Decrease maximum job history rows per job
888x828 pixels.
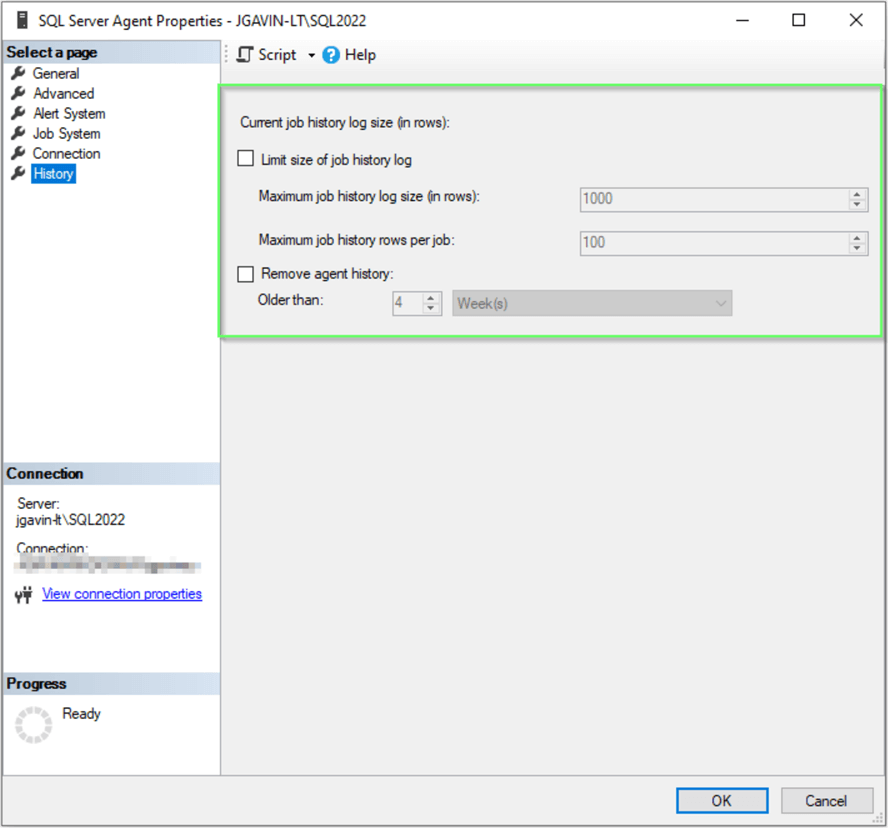pyautogui.click(x=857, y=248)
